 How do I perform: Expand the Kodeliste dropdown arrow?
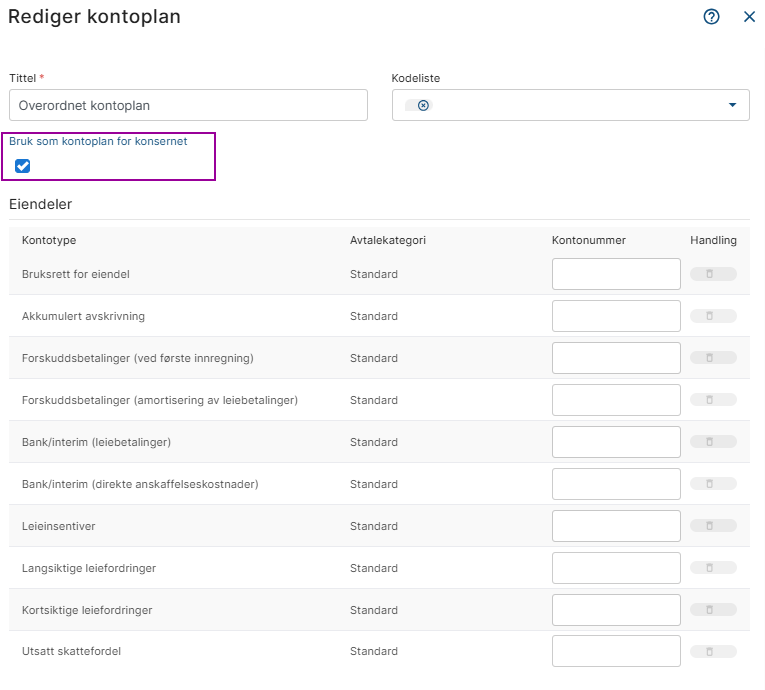pos(732,105)
